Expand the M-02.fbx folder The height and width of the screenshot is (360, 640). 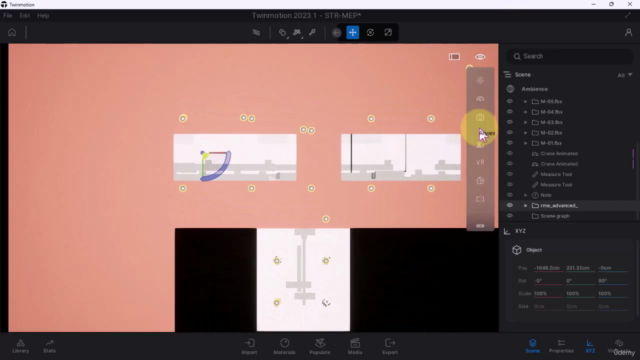526,133
